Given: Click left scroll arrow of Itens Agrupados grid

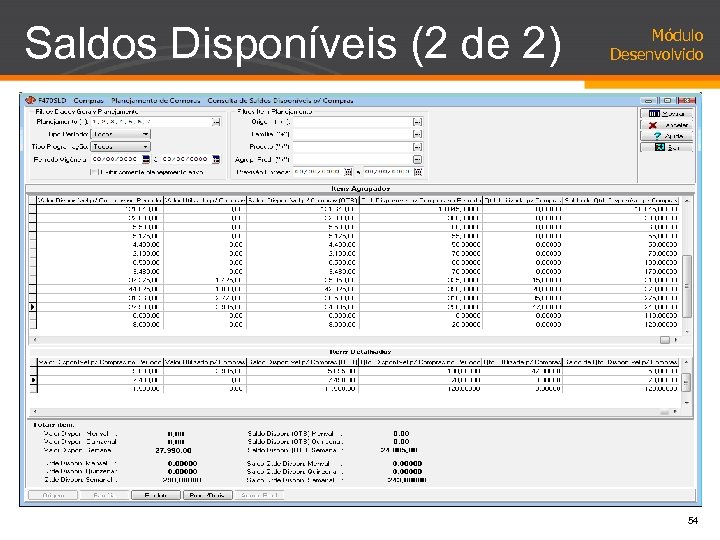Looking at the screenshot, I should (34, 340).
